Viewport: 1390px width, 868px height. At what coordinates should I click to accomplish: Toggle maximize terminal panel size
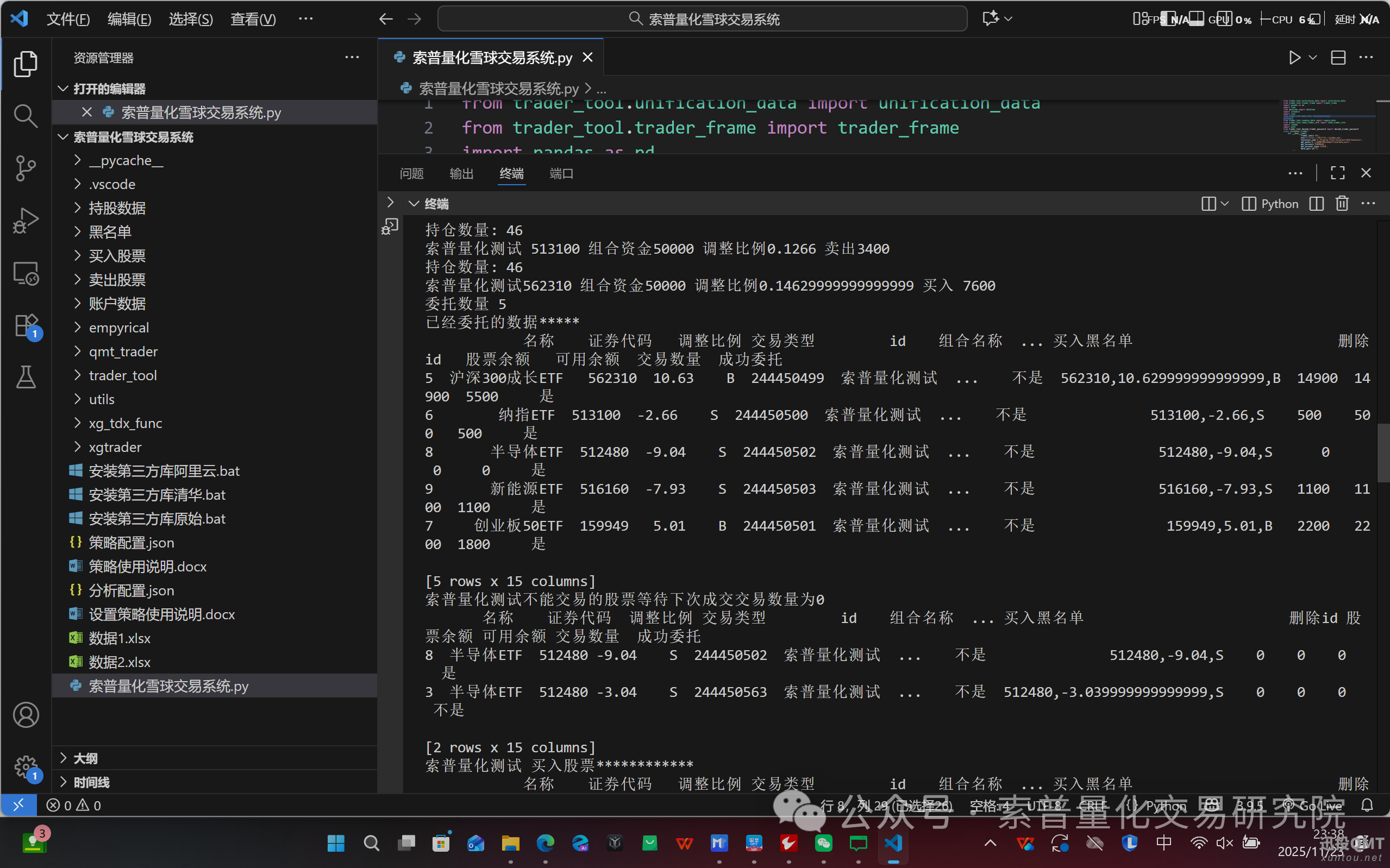(x=1338, y=173)
